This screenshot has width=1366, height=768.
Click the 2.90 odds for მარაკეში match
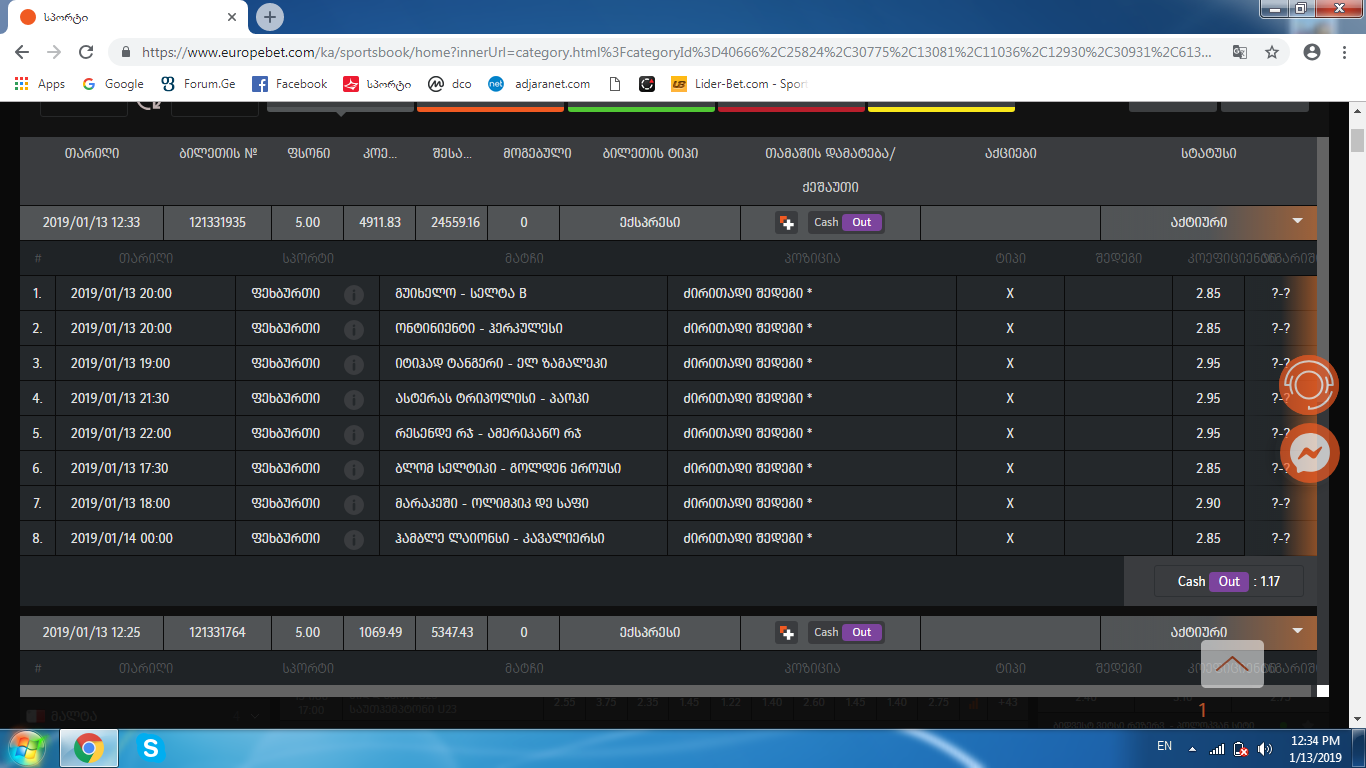(x=1208, y=504)
